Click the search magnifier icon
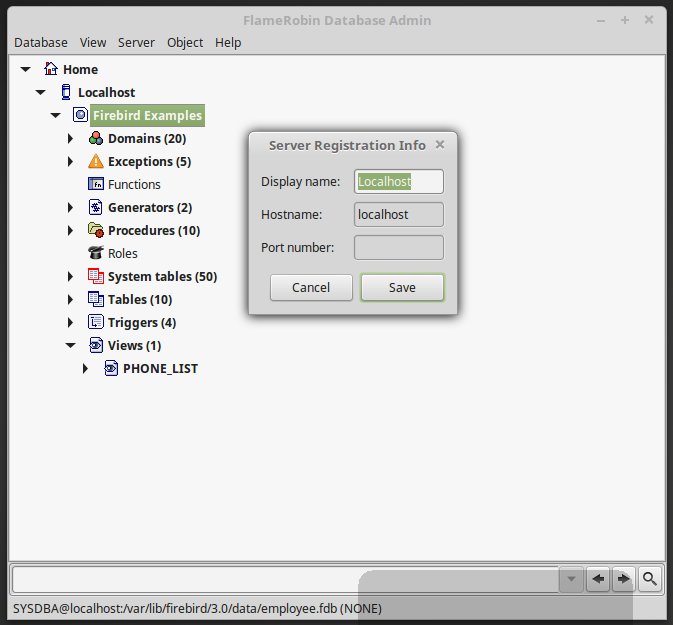673x625 pixels. (649, 578)
